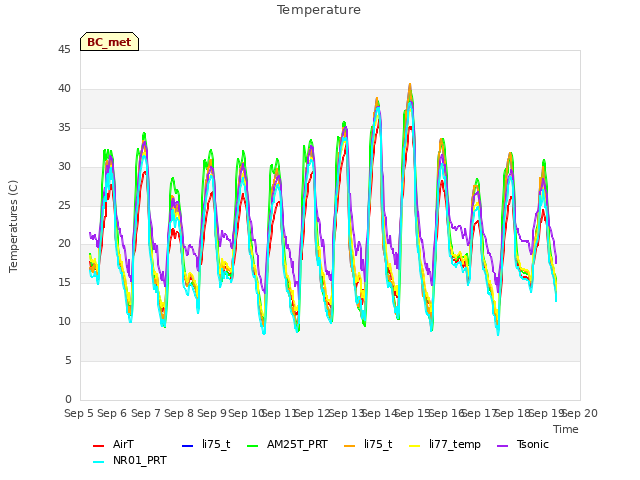
Task: Click the Sep 8 x-axis tick label
Action: (179, 413)
